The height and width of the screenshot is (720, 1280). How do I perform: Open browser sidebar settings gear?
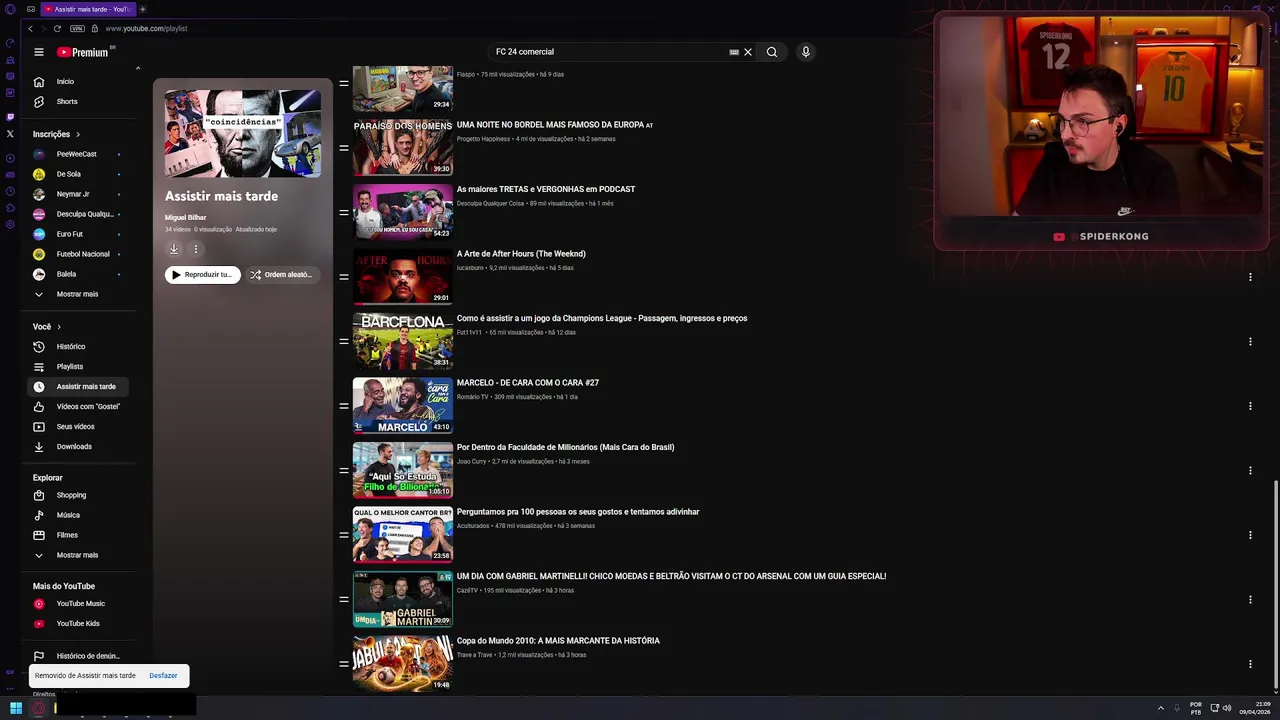[10, 224]
